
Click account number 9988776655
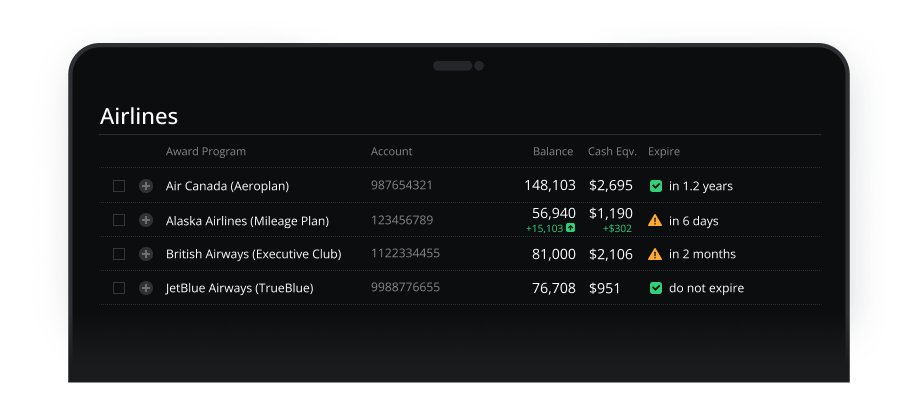pos(405,287)
